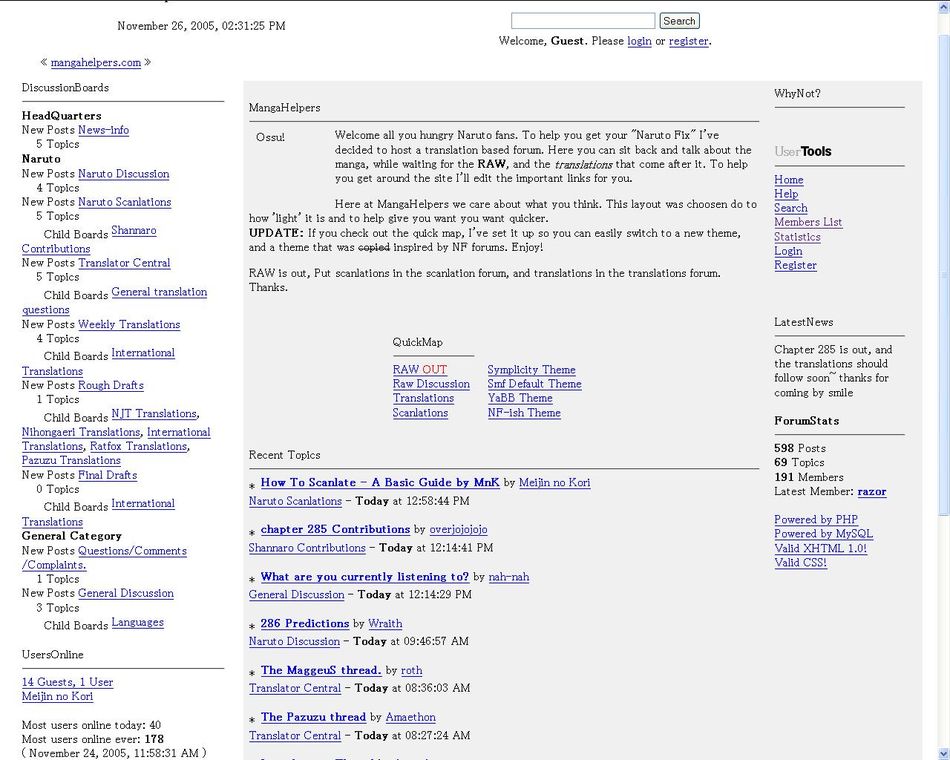The image size is (950, 760).
Task: Open topic How To Scanlate Basic Guide
Action: 380,482
